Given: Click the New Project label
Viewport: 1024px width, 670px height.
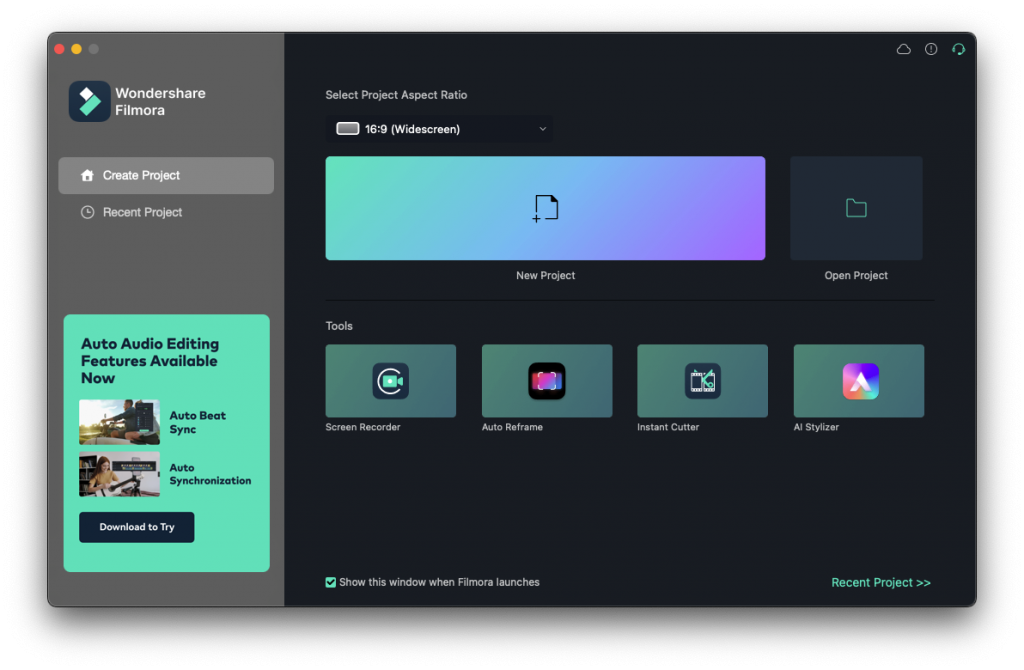Looking at the screenshot, I should [545, 276].
